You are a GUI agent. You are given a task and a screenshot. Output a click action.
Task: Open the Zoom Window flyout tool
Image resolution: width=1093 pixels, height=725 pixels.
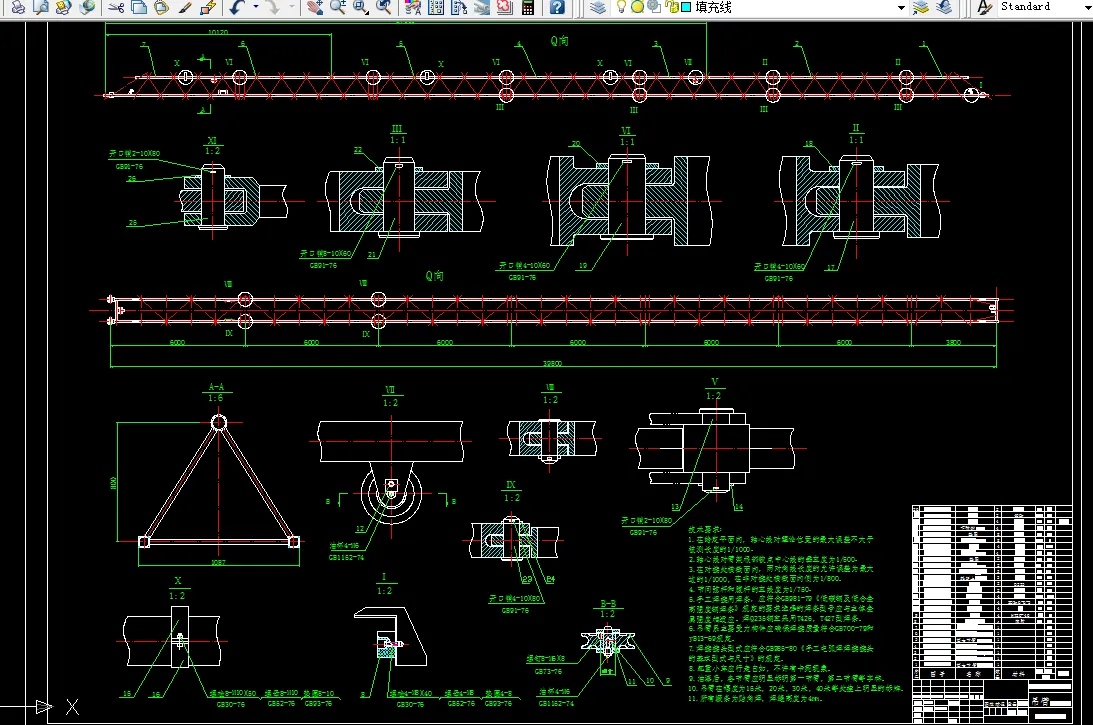tap(360, 7)
